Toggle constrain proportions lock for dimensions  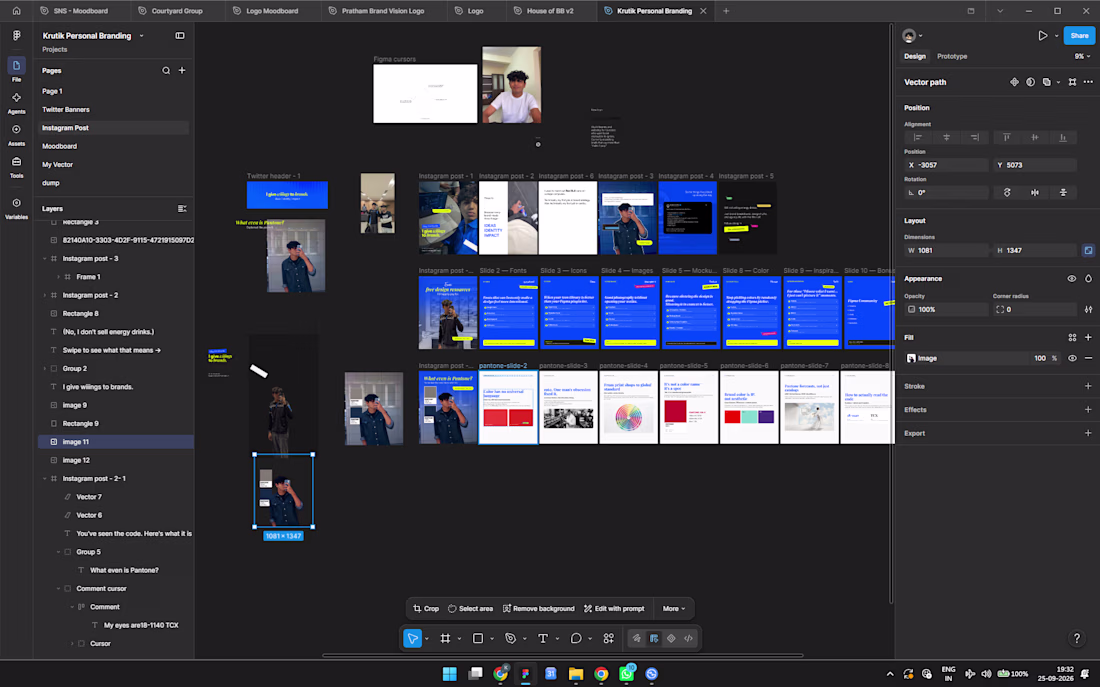(x=1088, y=251)
